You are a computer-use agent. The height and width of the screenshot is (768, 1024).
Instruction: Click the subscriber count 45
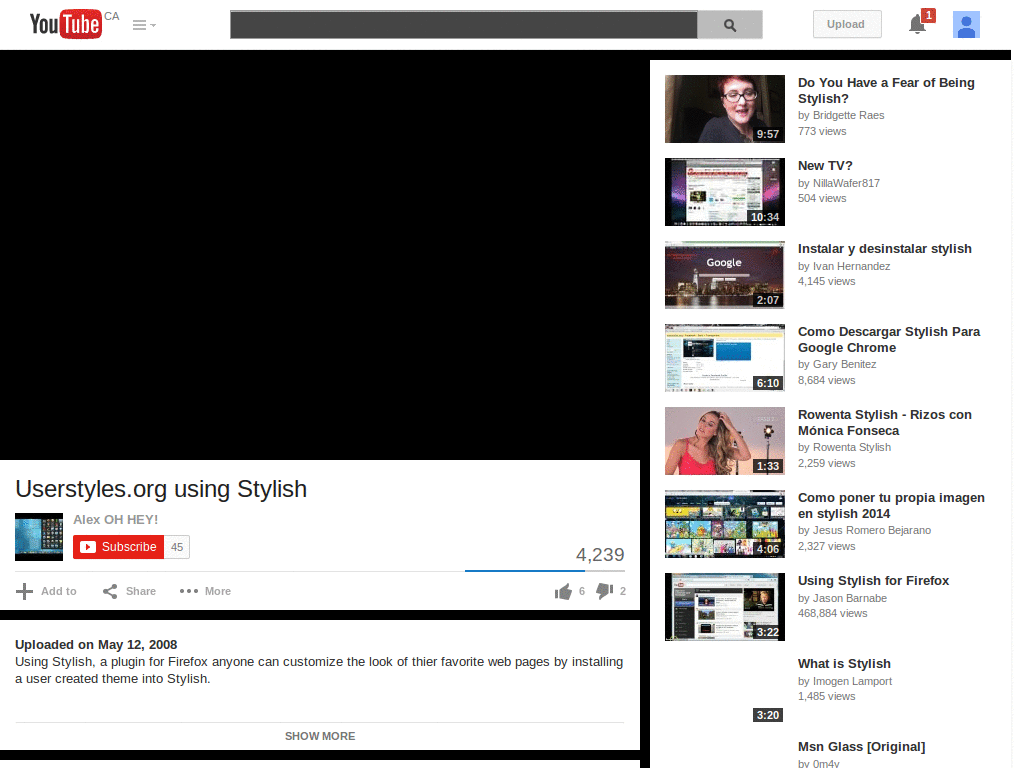[x=177, y=547]
